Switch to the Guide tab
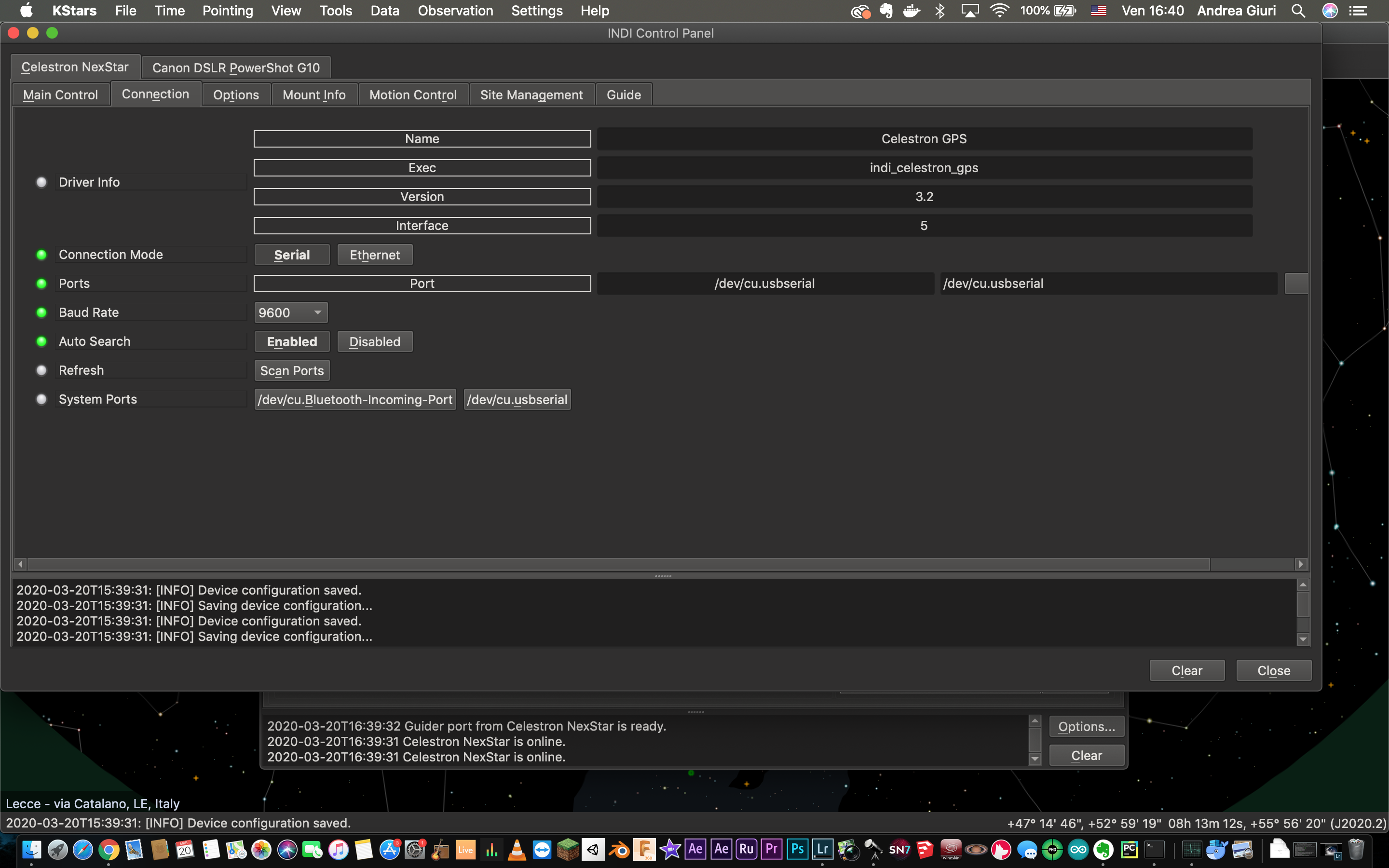The height and width of the screenshot is (868, 1389). (624, 95)
